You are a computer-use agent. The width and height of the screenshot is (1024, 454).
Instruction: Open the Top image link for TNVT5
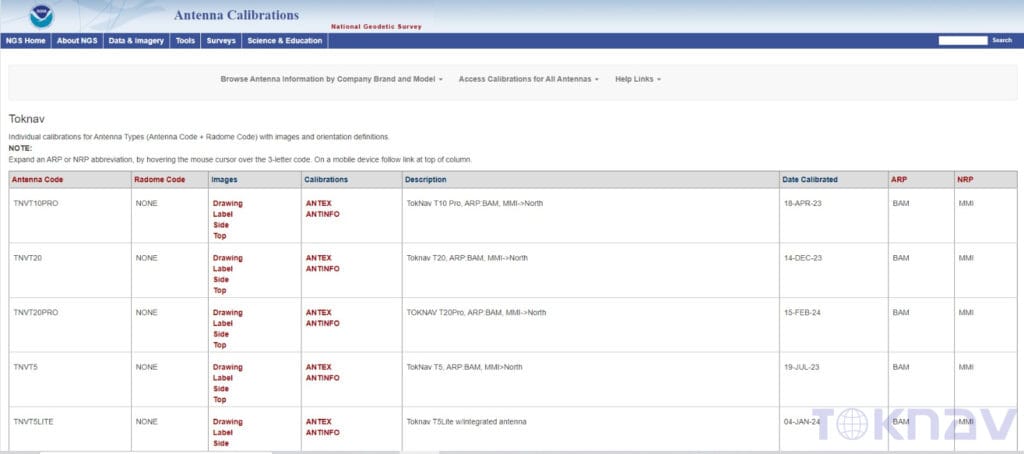coord(219,400)
